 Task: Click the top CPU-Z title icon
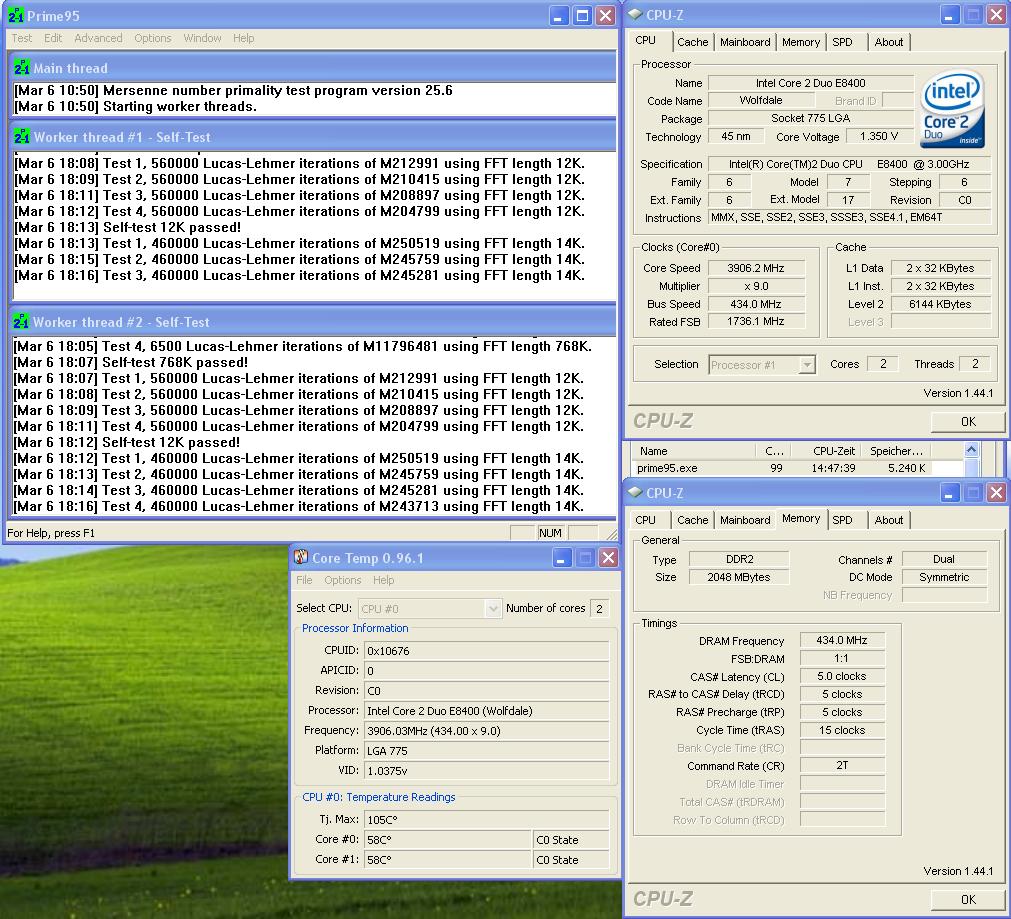point(635,14)
